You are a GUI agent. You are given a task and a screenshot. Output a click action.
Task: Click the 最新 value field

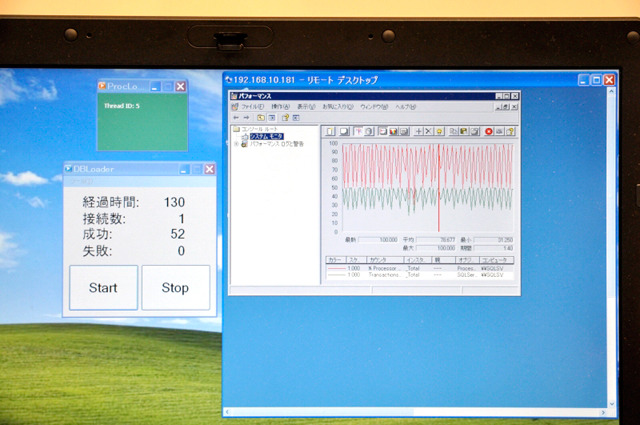coord(378,240)
